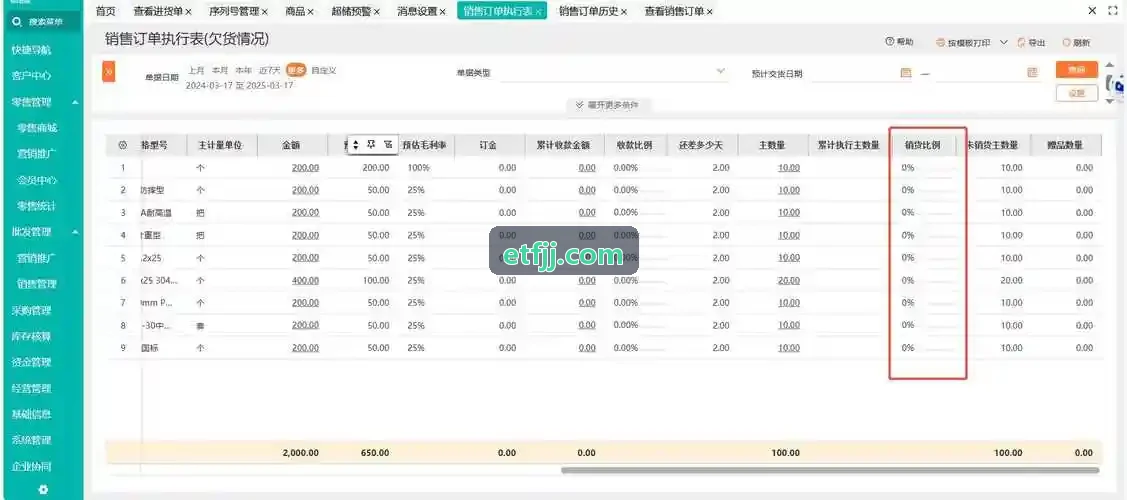The height and width of the screenshot is (500, 1127).
Task: Close the 商品 tab via its × icon
Action: pos(310,11)
